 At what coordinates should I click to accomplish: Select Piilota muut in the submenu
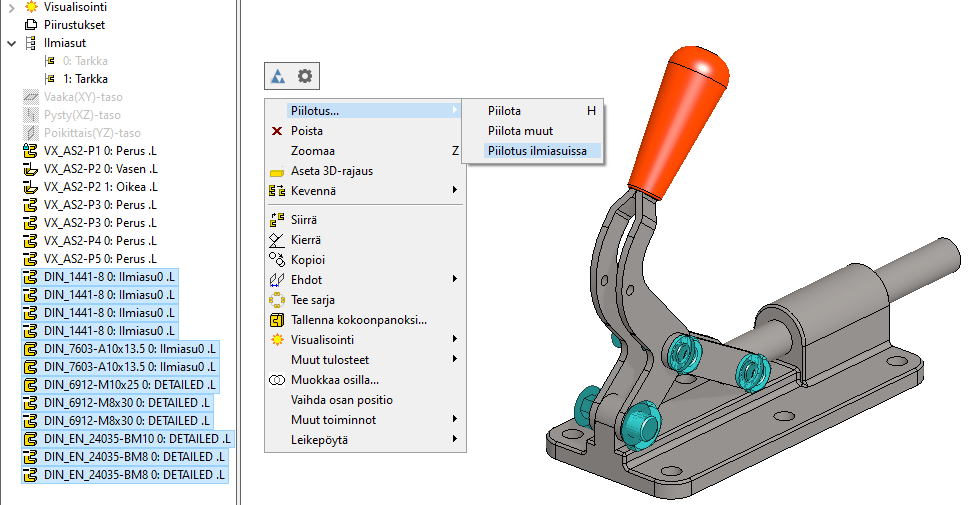point(520,131)
